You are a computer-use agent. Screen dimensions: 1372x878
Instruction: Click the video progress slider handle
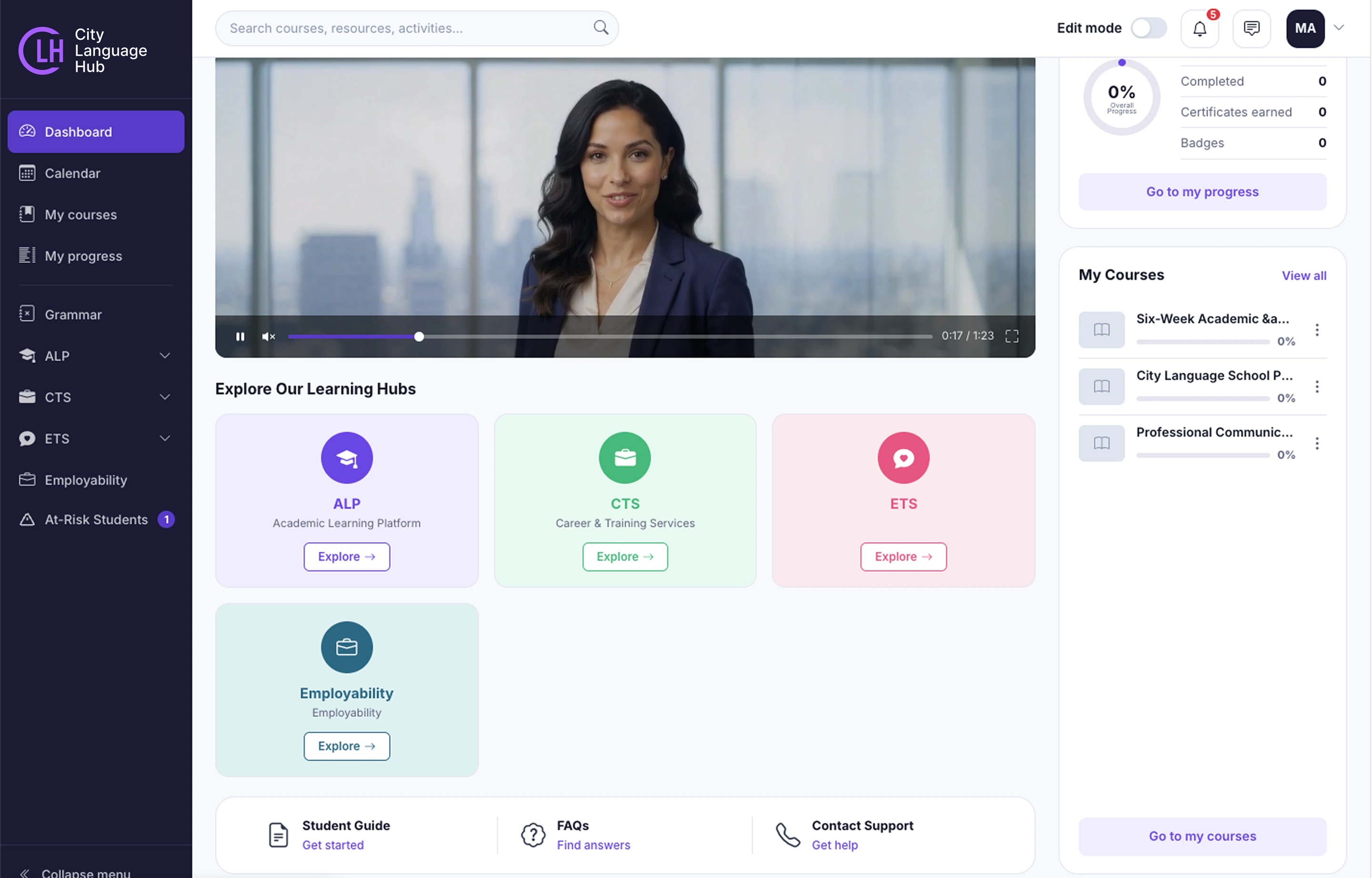(x=419, y=336)
